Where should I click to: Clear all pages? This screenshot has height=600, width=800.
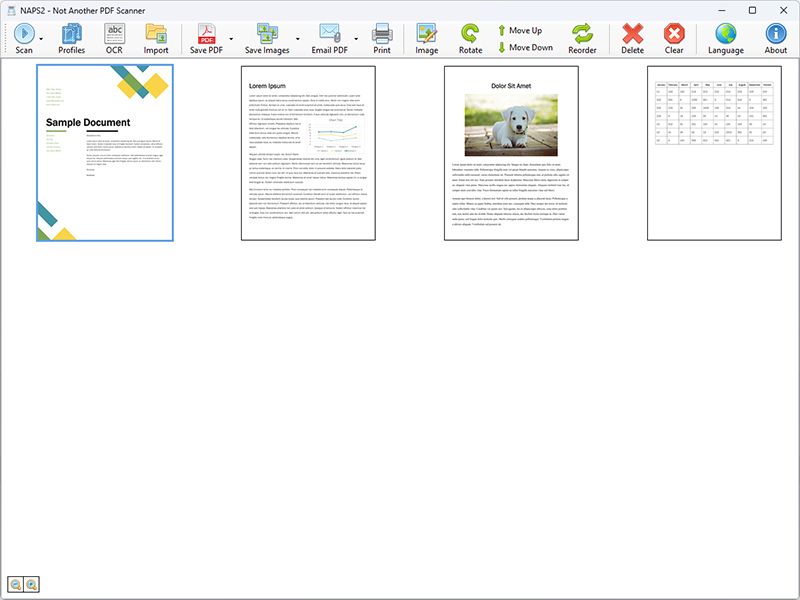pyautogui.click(x=674, y=39)
